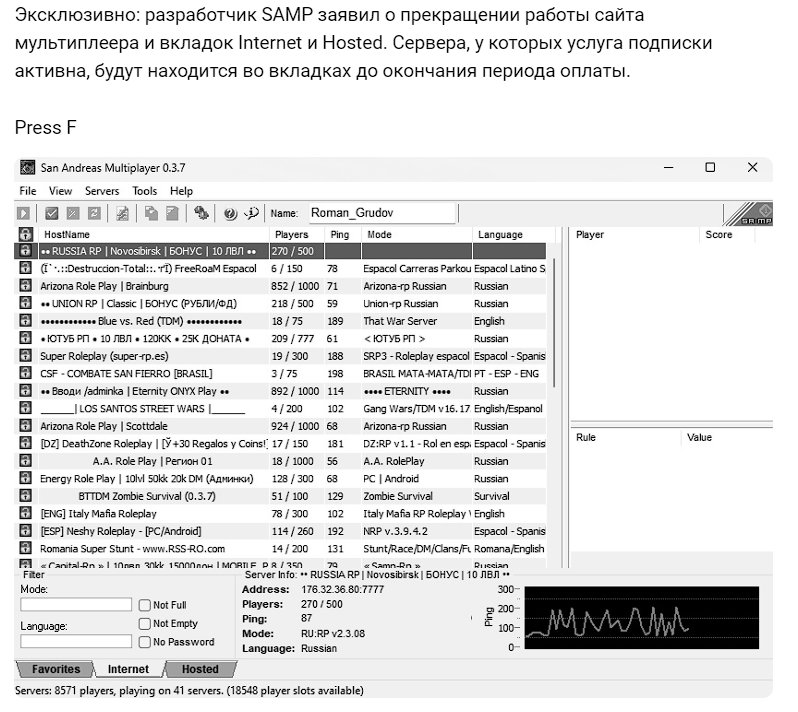
Task: Enable the Not Full filter checkbox
Action: pyautogui.click(x=145, y=605)
